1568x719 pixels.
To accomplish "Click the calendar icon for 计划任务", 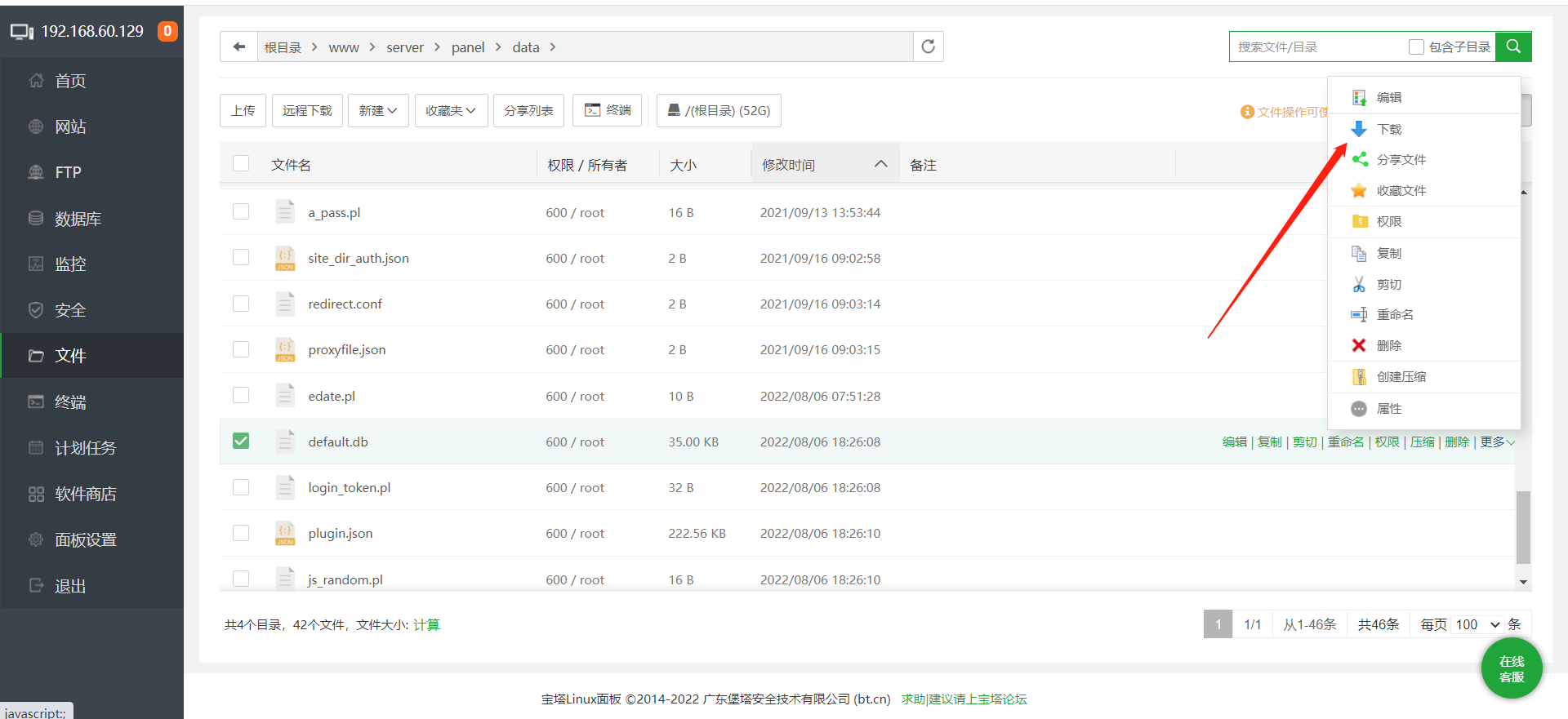I will coord(36,447).
